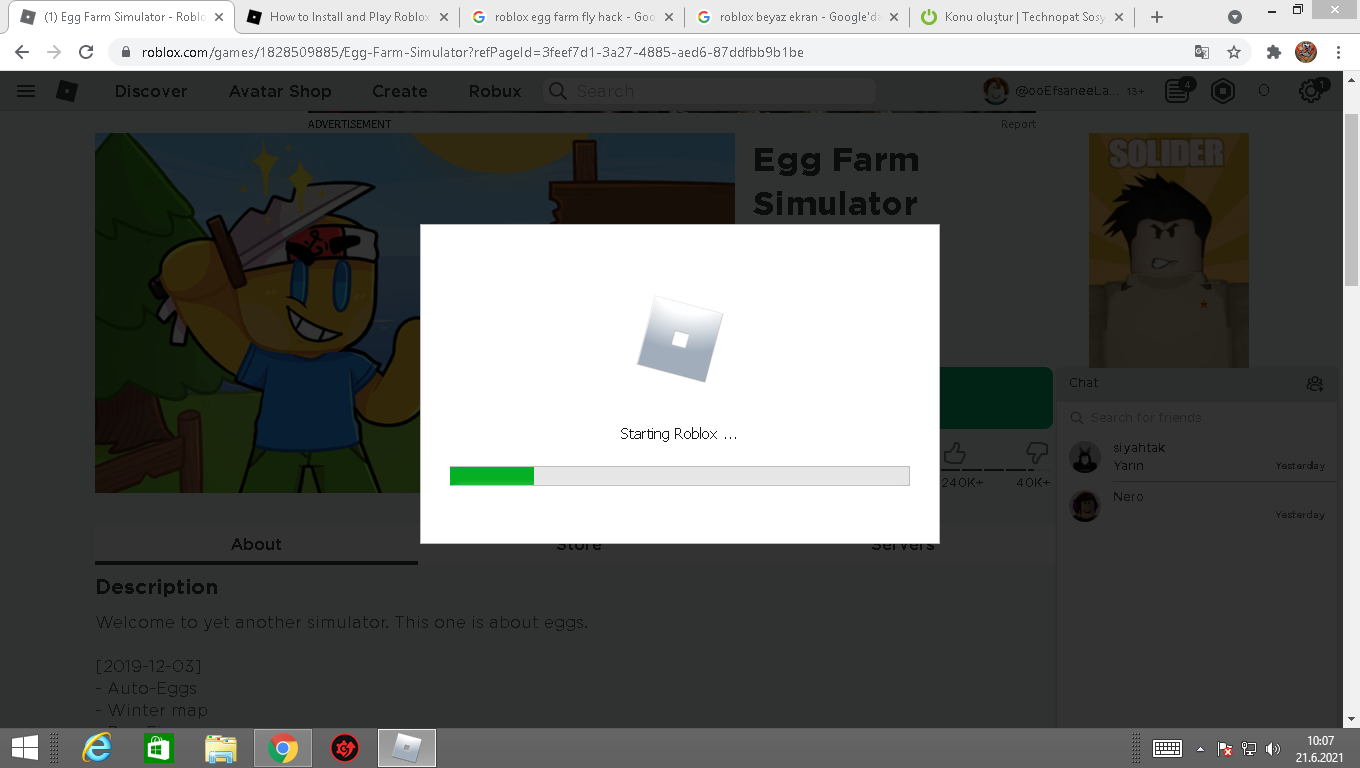Click the "[2019-12-03]" date in the description
This screenshot has height=768, width=1360.
pos(149,666)
